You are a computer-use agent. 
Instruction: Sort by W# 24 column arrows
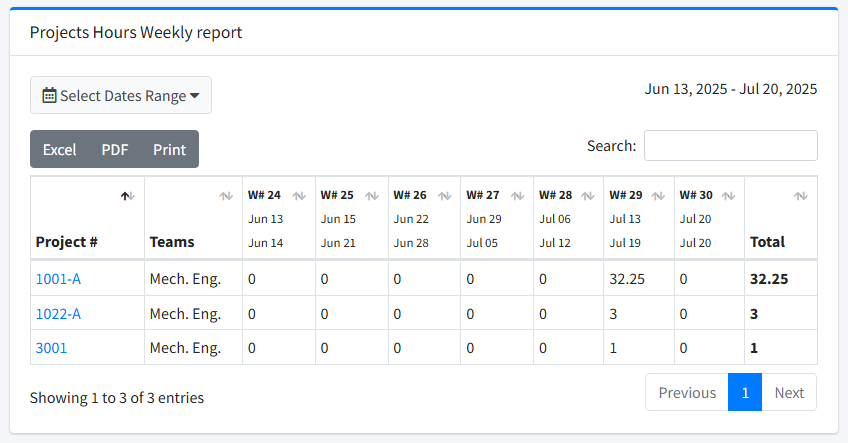click(299, 196)
